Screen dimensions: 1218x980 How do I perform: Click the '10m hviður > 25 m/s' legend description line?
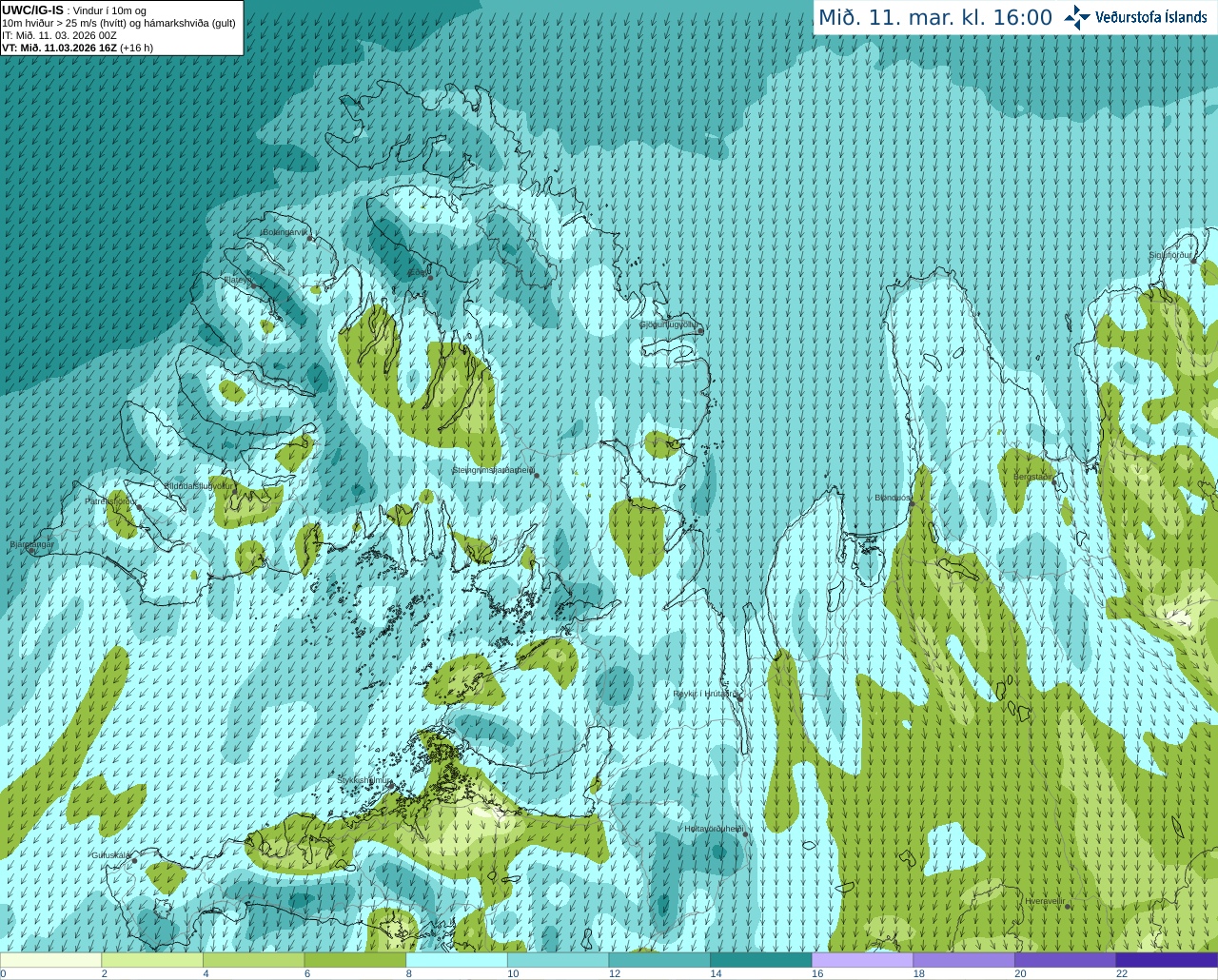[119, 23]
